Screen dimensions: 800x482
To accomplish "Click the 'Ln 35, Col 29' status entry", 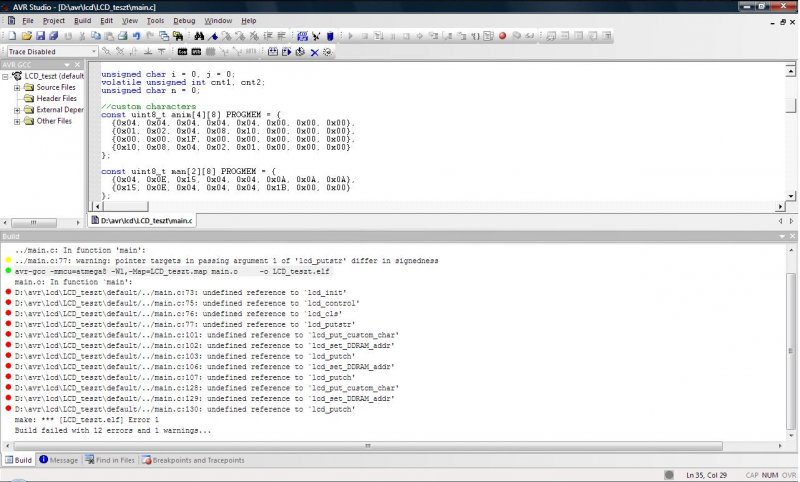I will click(707, 475).
